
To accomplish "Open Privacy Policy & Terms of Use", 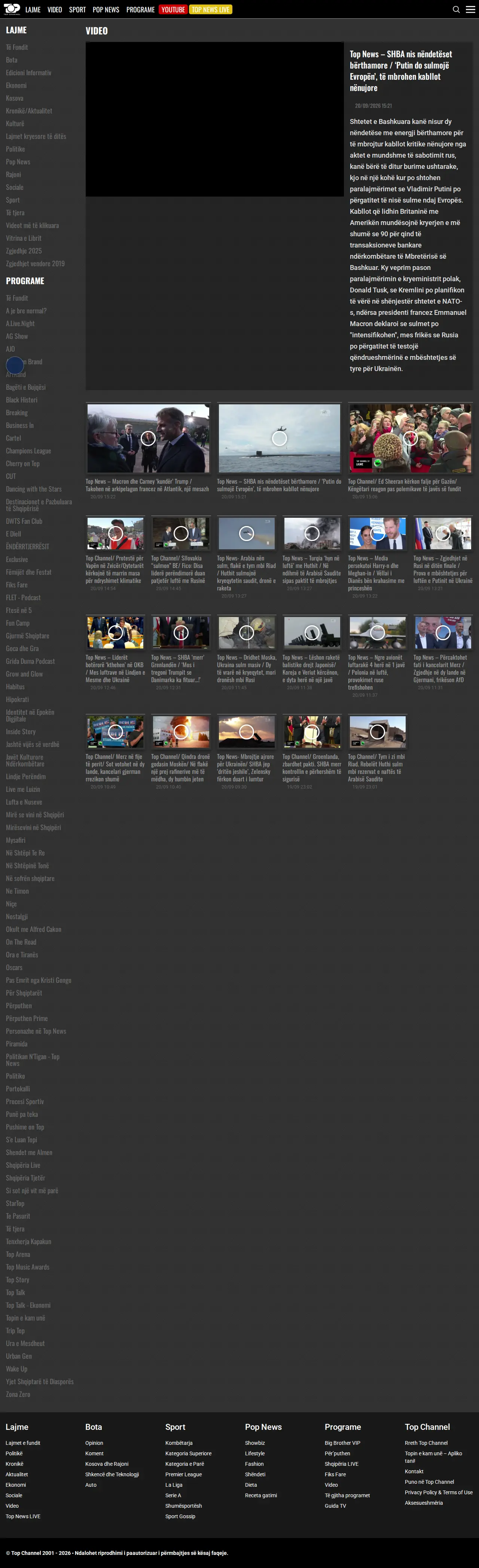I will click(x=439, y=1492).
